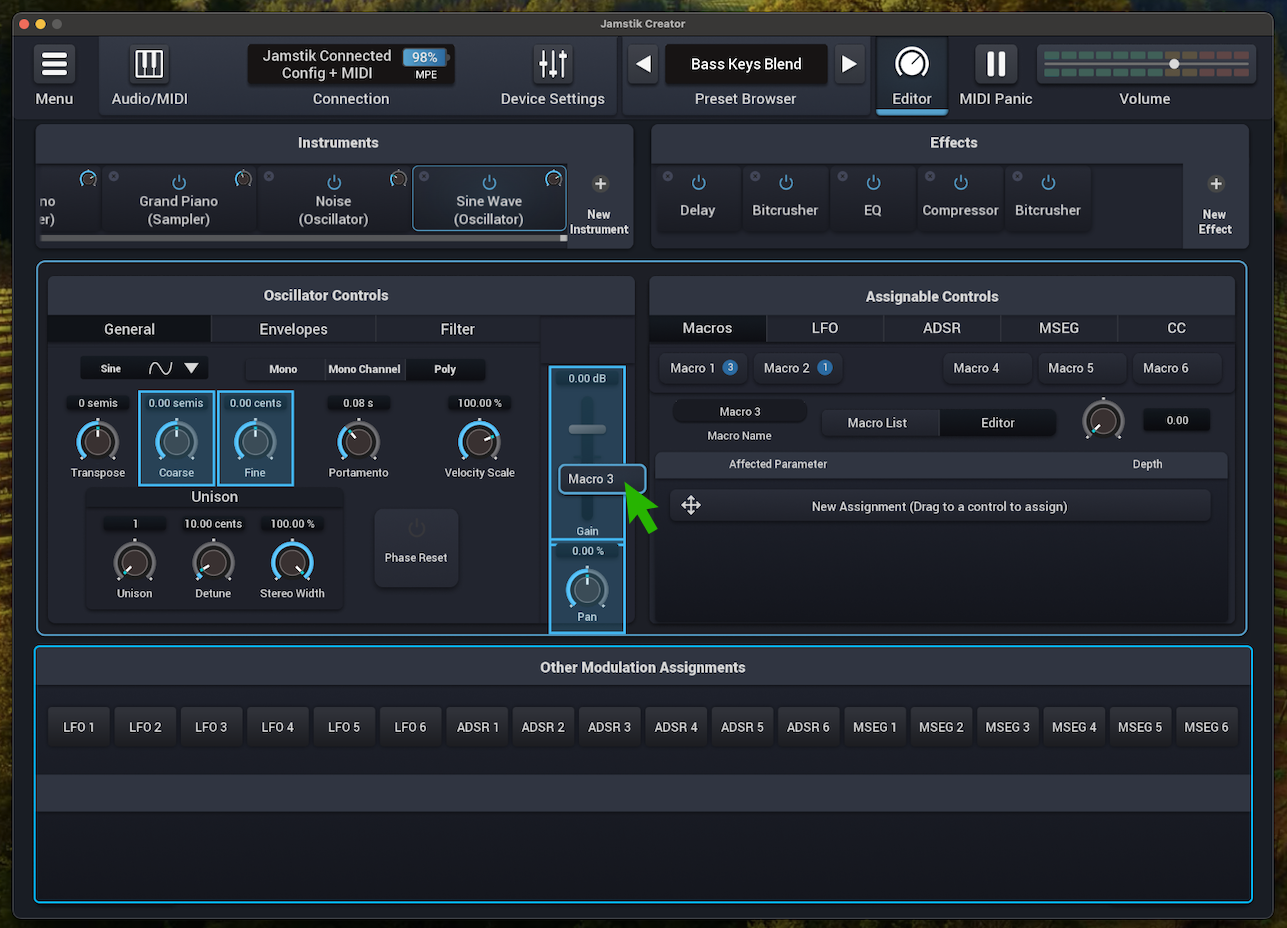The width and height of the screenshot is (1287, 928).
Task: Open the Bass Keys Blend preset selector
Action: (x=746, y=64)
